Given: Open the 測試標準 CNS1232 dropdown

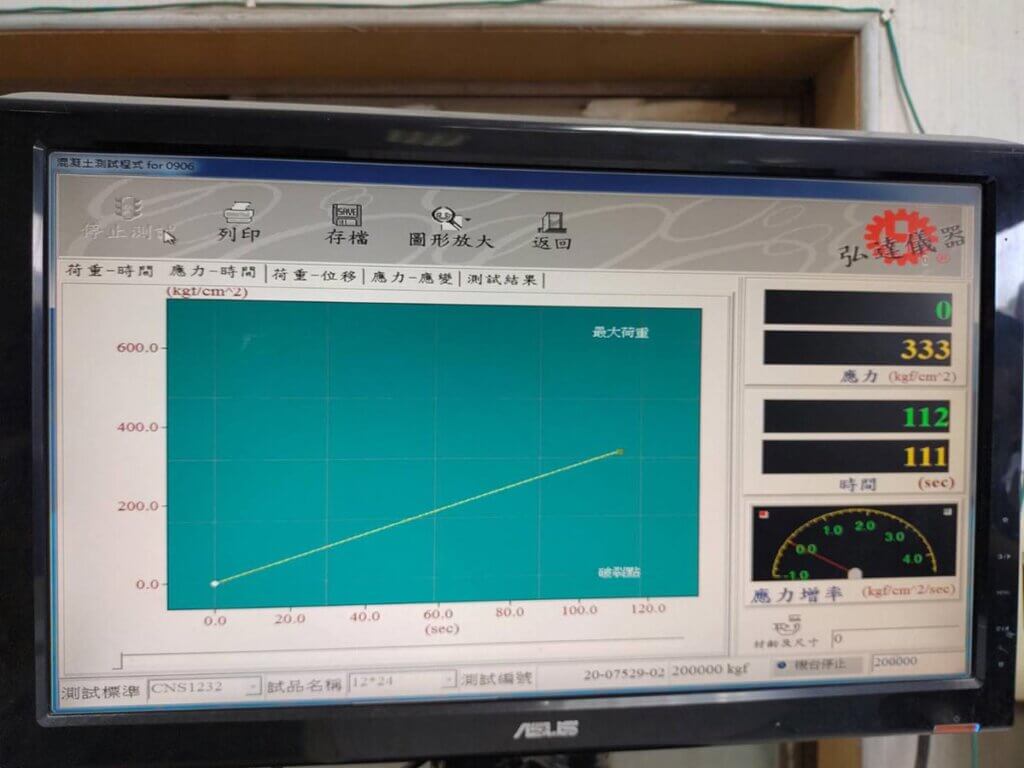Looking at the screenshot, I should tap(253, 687).
